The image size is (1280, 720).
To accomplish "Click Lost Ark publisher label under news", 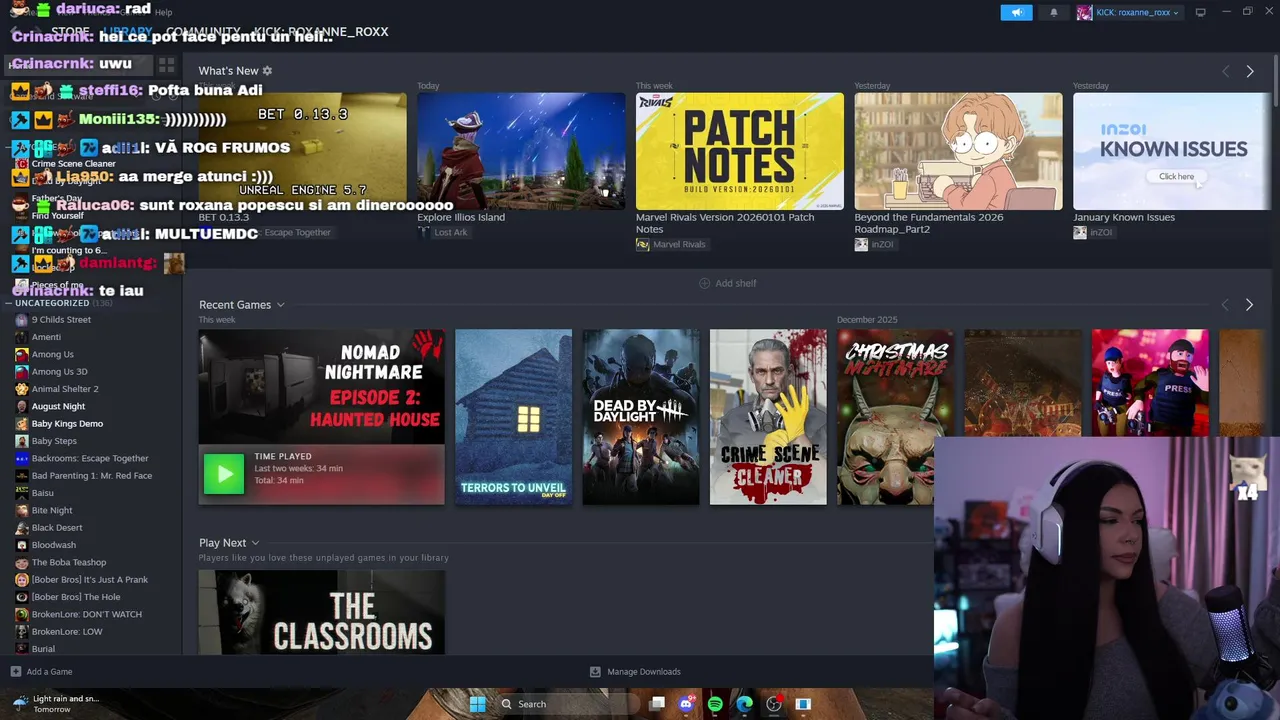I will click(x=450, y=232).
